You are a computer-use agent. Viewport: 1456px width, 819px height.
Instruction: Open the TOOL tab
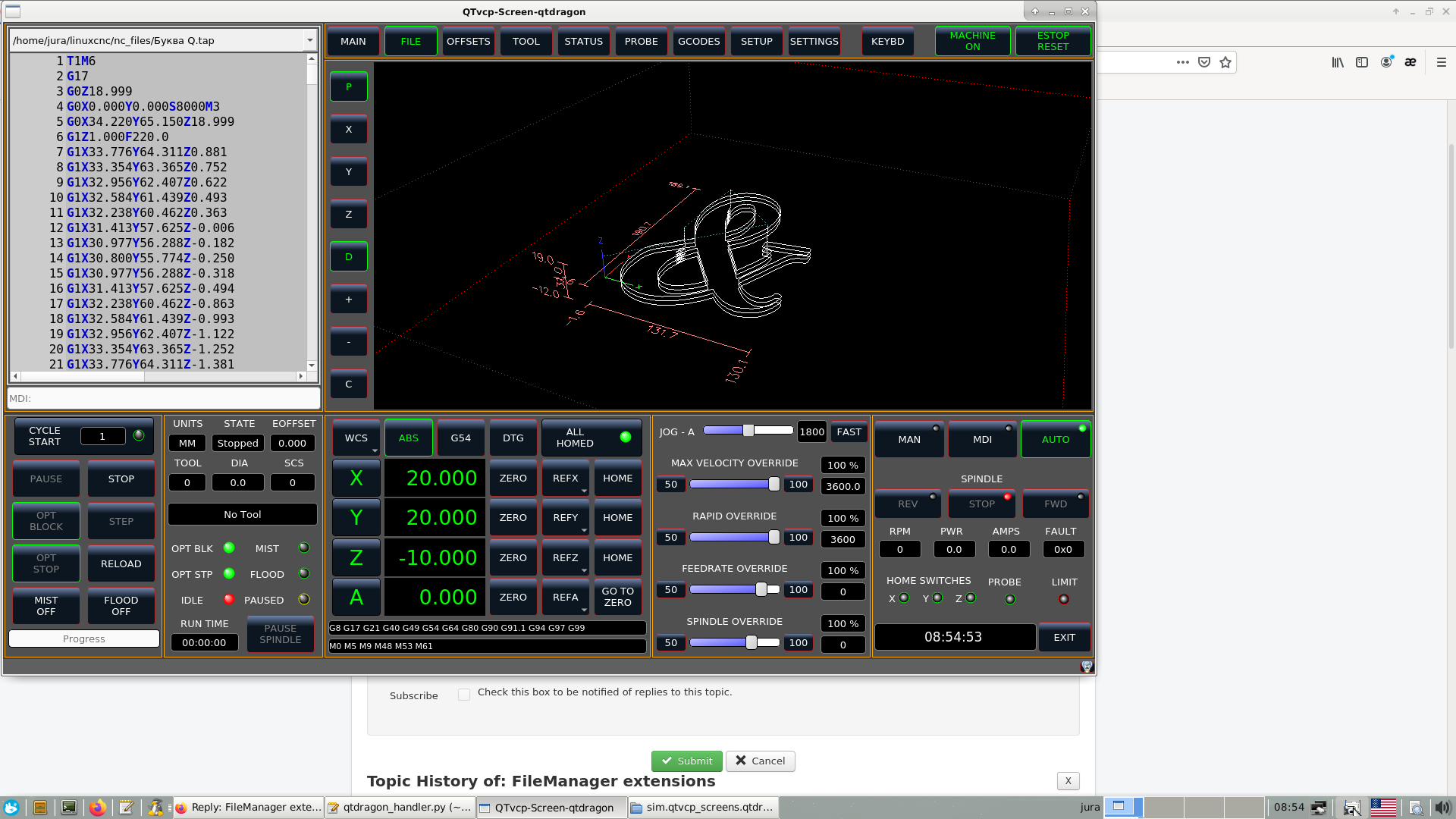tap(526, 41)
